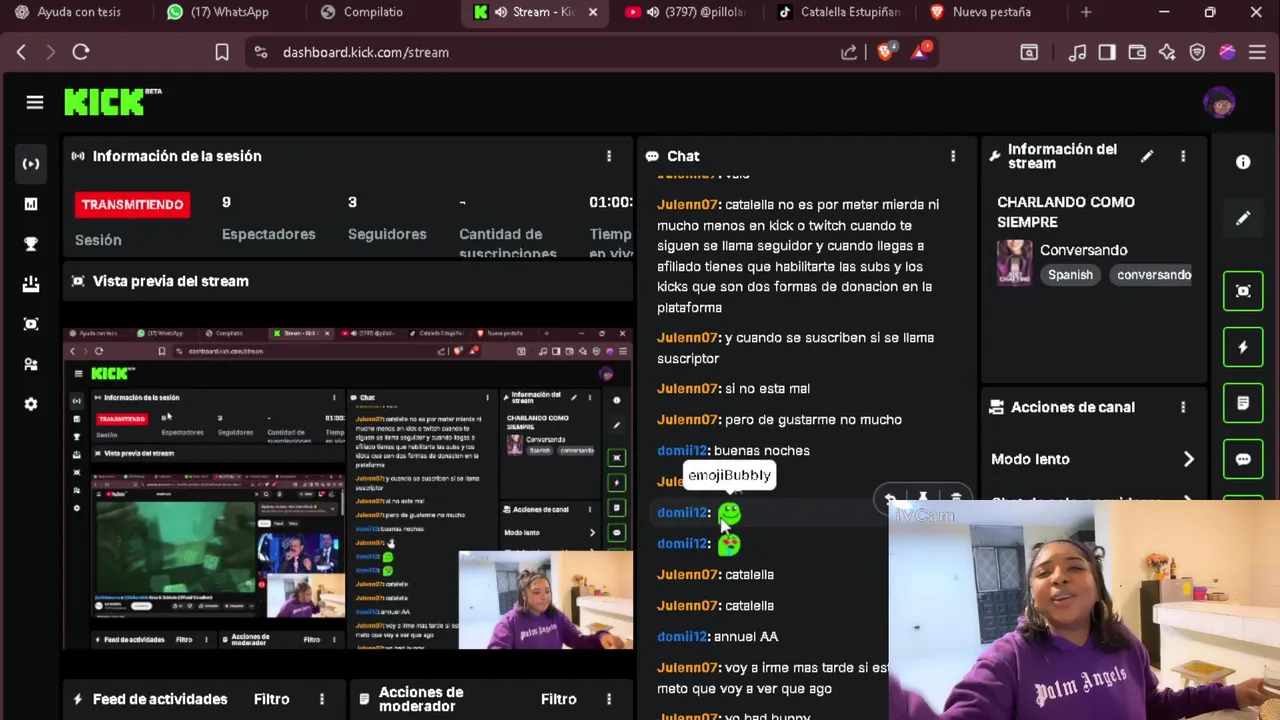Open the browser main menu
Screen dimensions: 1280x720
coord(1257,52)
